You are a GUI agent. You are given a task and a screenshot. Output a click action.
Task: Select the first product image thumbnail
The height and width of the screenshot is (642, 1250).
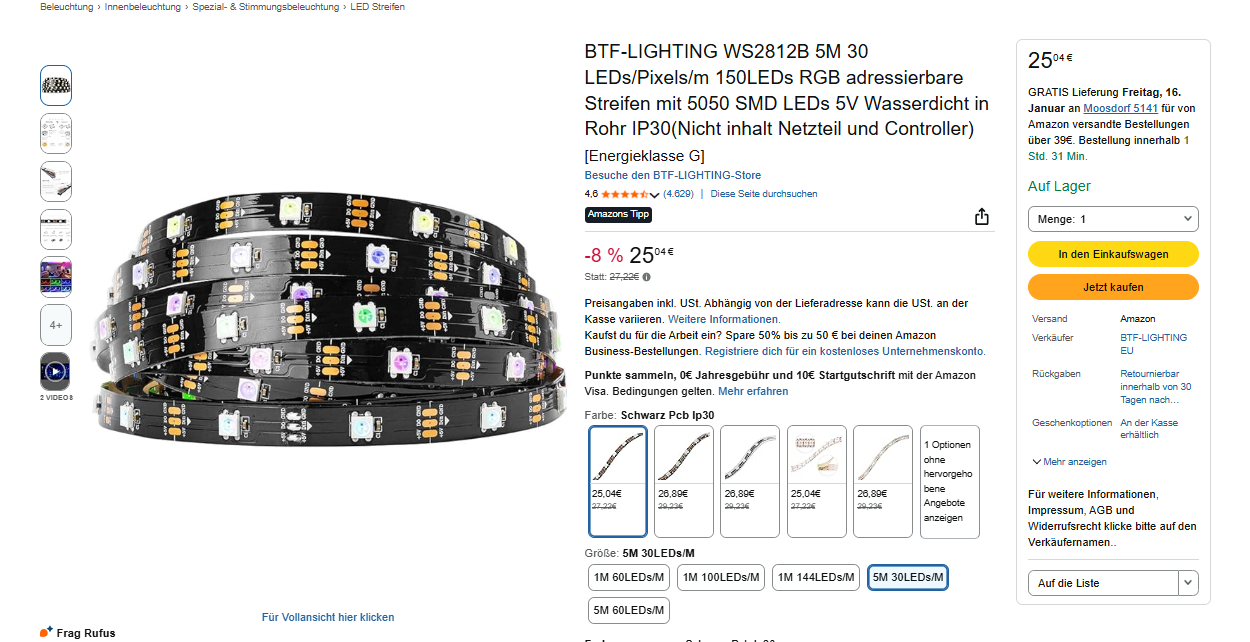(x=56, y=86)
